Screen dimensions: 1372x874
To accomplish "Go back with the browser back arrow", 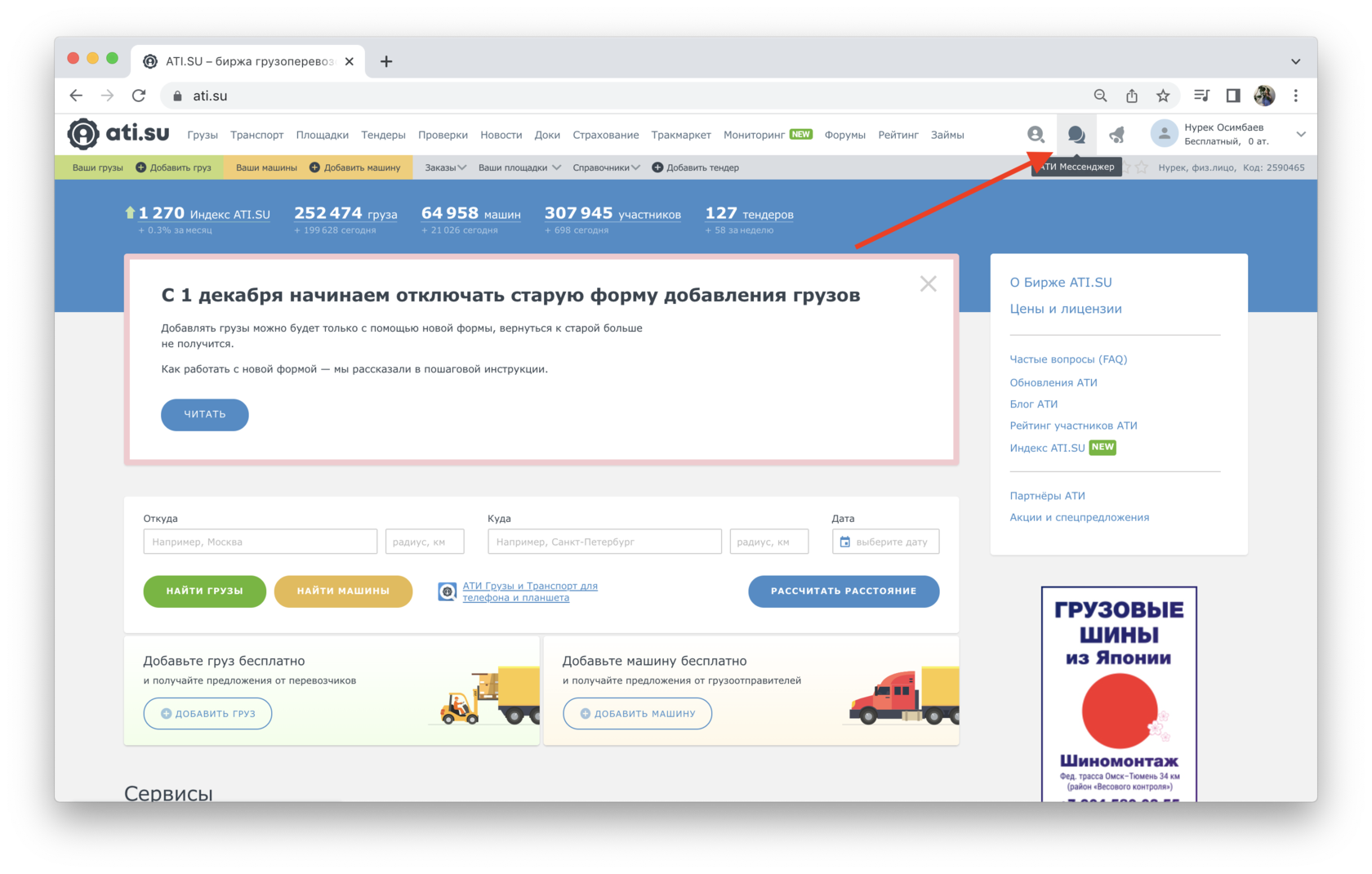I will click(76, 96).
